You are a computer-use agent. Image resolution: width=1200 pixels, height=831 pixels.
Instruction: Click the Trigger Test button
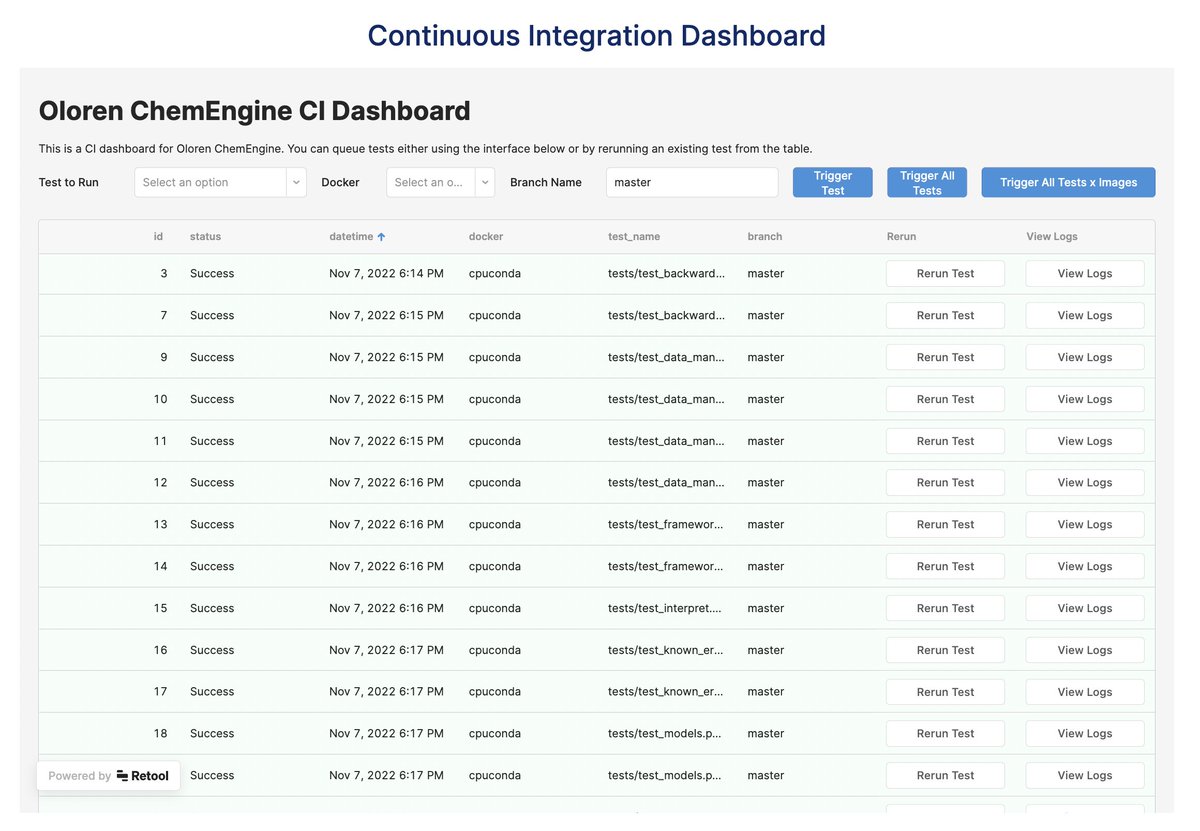point(833,182)
